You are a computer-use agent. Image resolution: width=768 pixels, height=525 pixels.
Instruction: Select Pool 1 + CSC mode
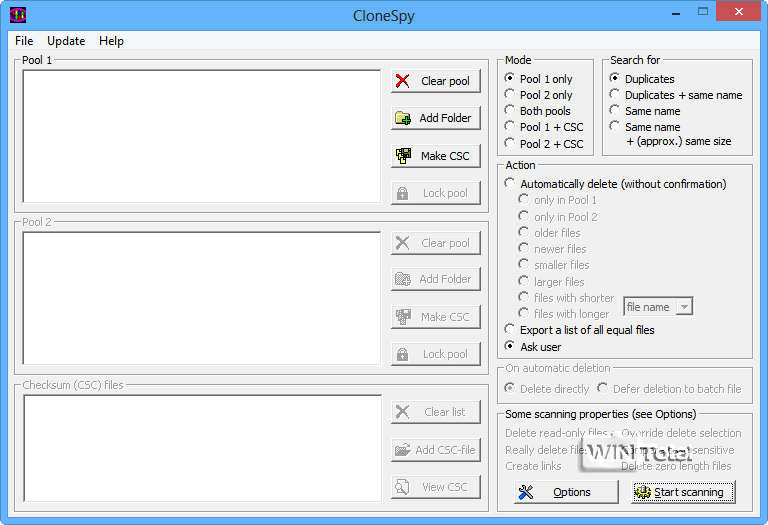pos(544,127)
